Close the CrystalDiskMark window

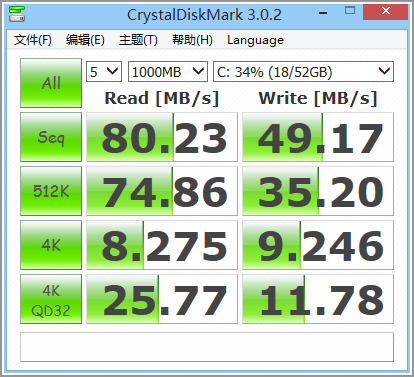tap(386, 12)
